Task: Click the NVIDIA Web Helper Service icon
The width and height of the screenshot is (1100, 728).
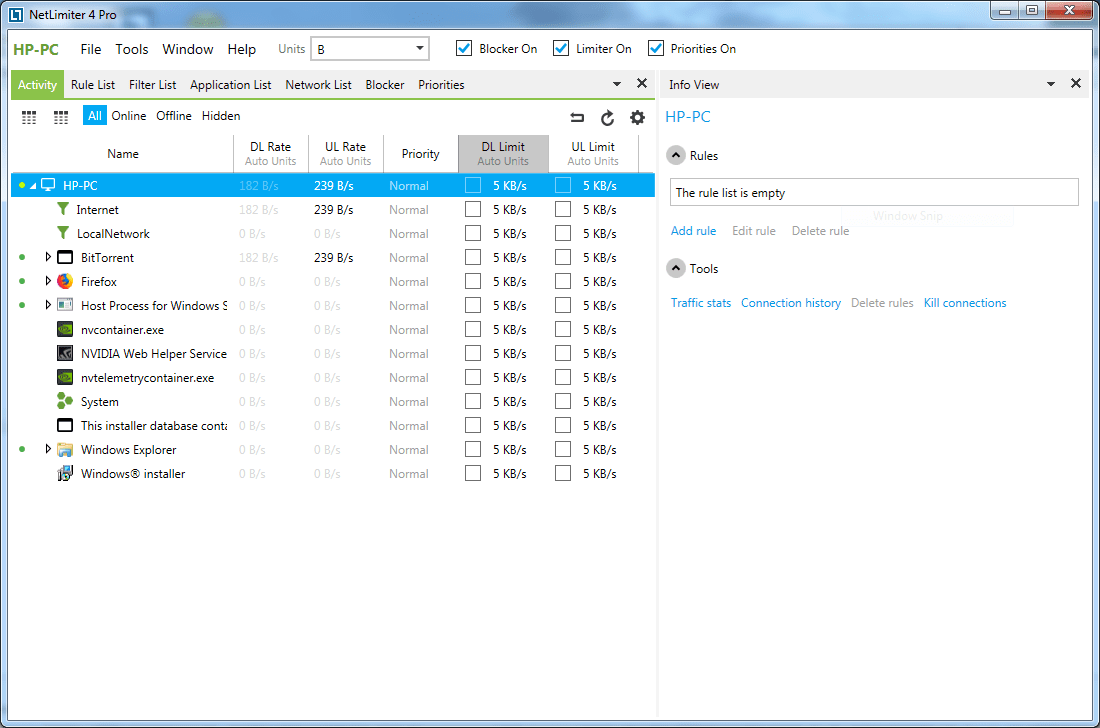Action: (x=65, y=353)
